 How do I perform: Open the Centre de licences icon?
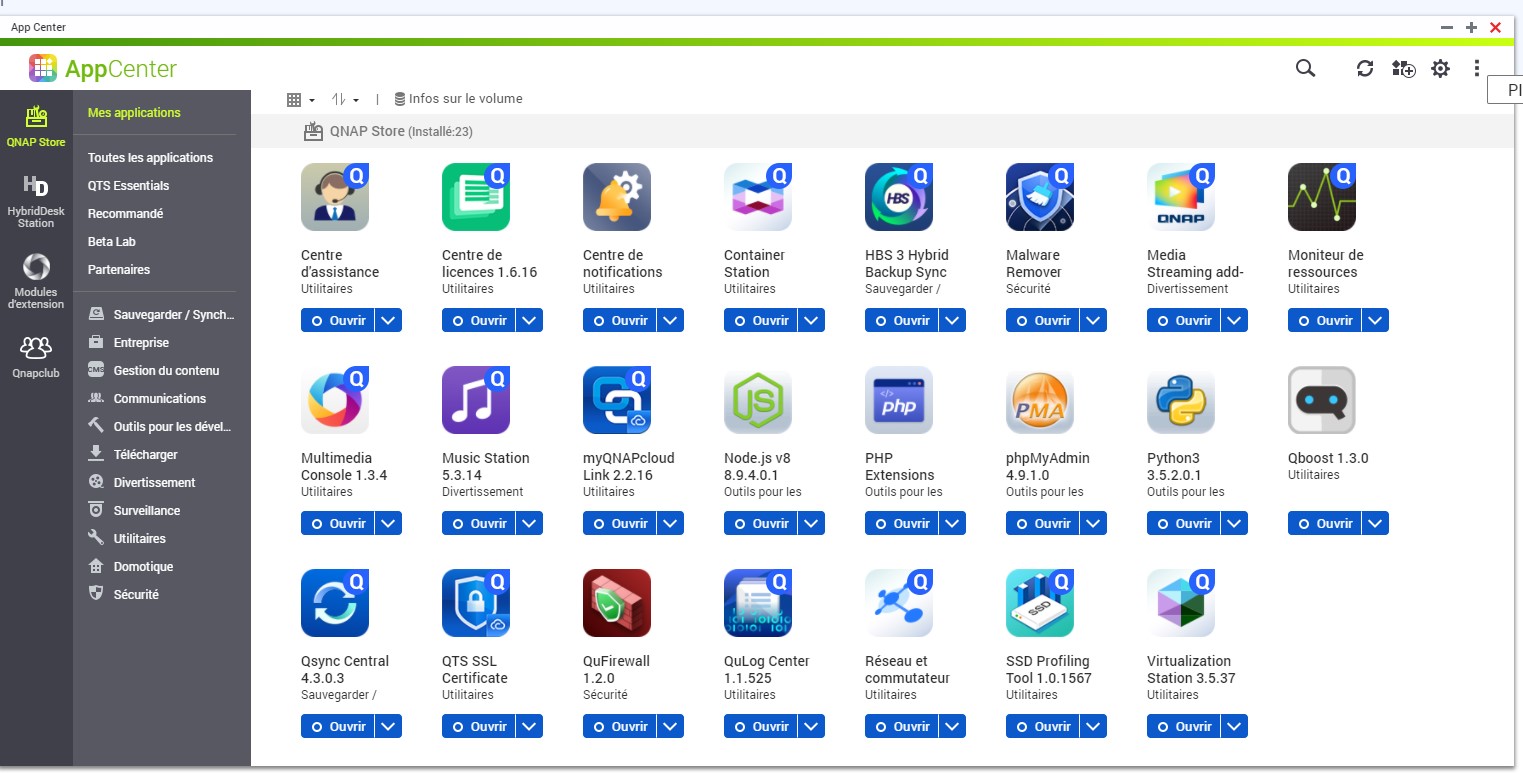(476, 197)
